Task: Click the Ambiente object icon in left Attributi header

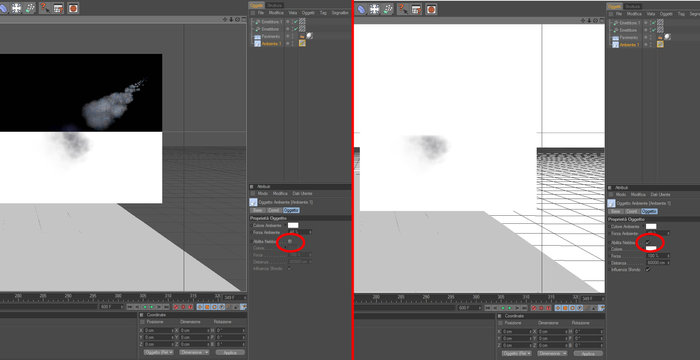Action: pyautogui.click(x=254, y=202)
